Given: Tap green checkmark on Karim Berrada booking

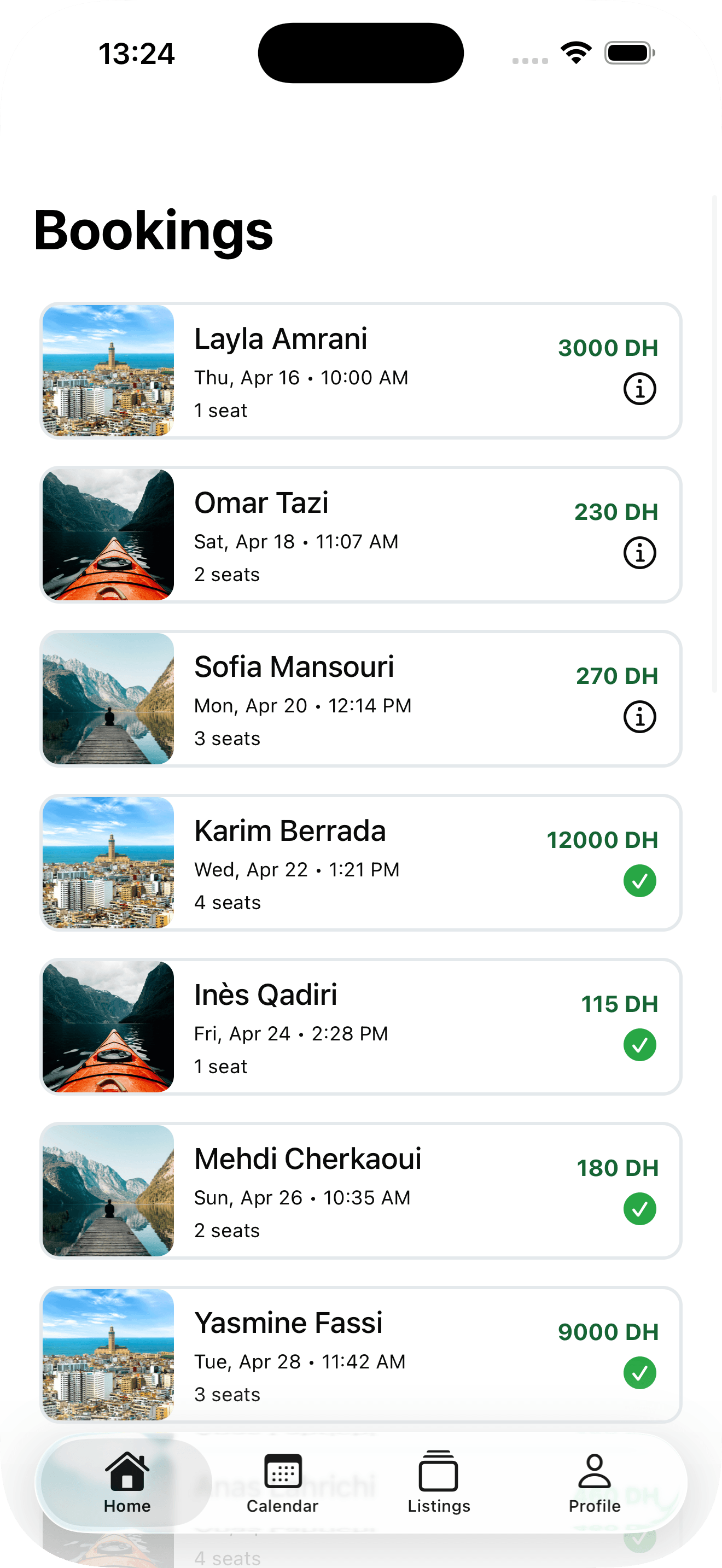Looking at the screenshot, I should pos(639,881).
